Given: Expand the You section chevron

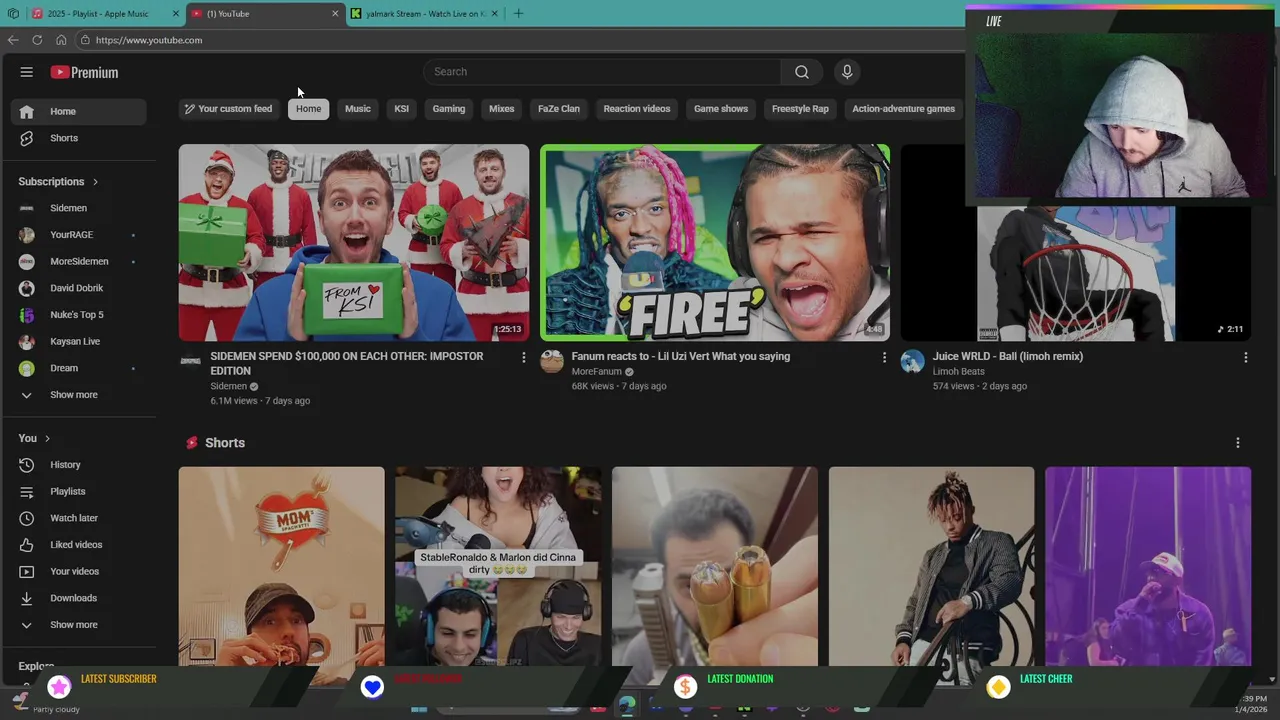Looking at the screenshot, I should [47, 439].
